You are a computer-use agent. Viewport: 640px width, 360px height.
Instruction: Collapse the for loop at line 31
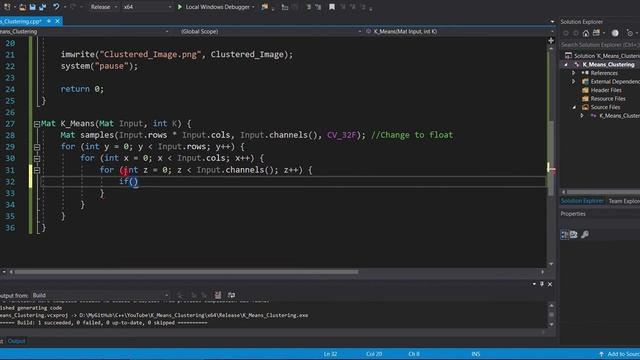[37, 170]
